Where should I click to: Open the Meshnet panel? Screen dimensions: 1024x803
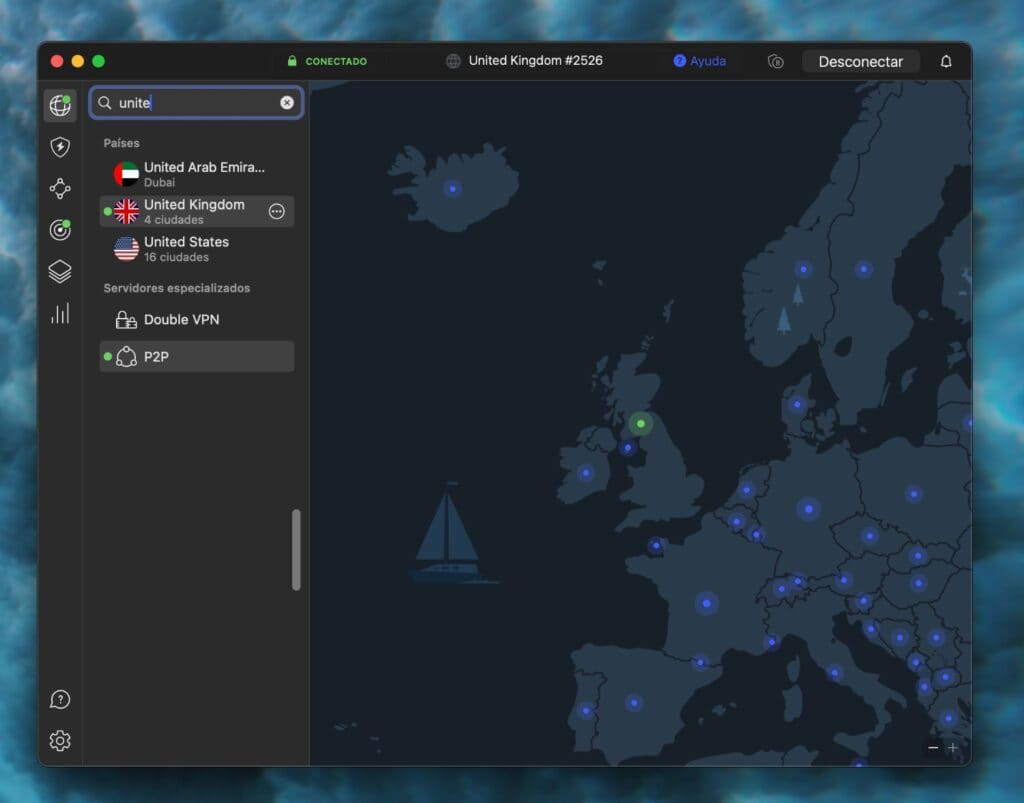(x=59, y=188)
